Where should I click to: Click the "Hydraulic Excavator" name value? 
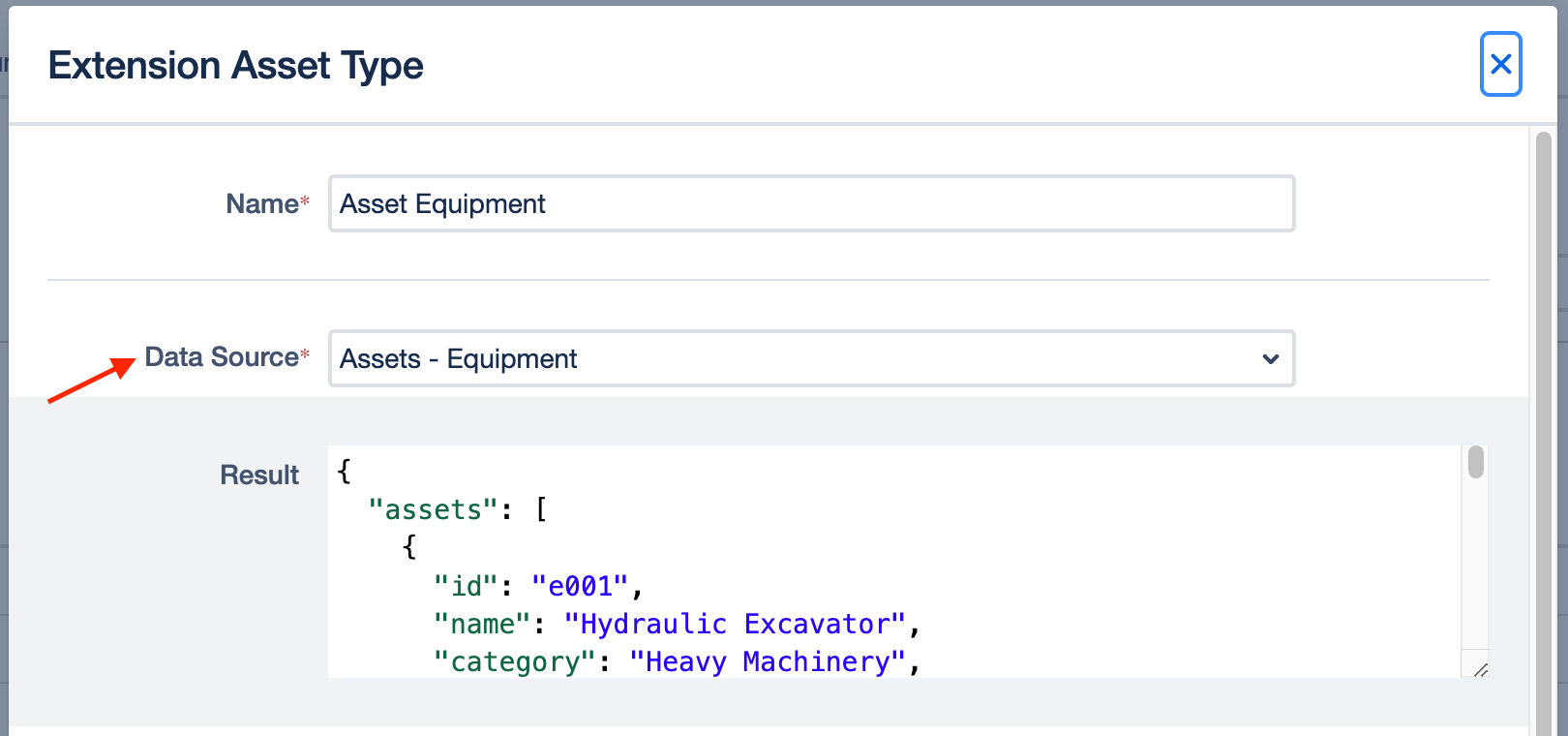(735, 625)
